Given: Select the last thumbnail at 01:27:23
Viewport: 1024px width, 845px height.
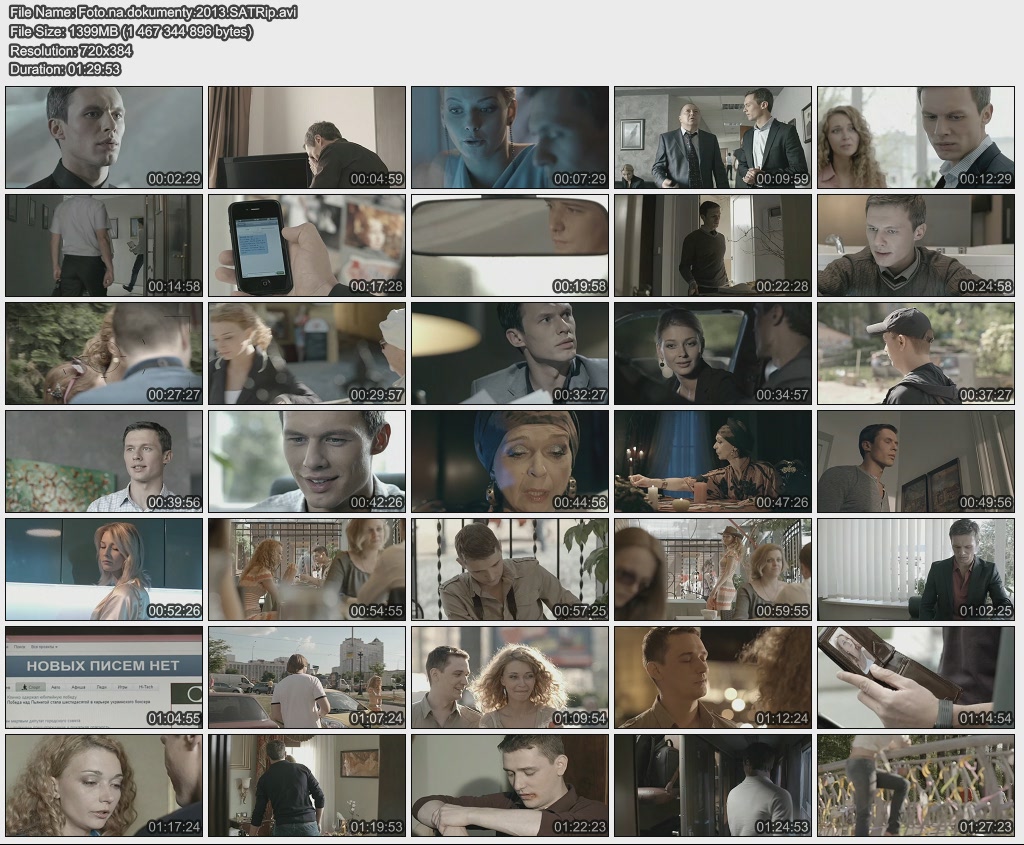Looking at the screenshot, I should 915,785.
